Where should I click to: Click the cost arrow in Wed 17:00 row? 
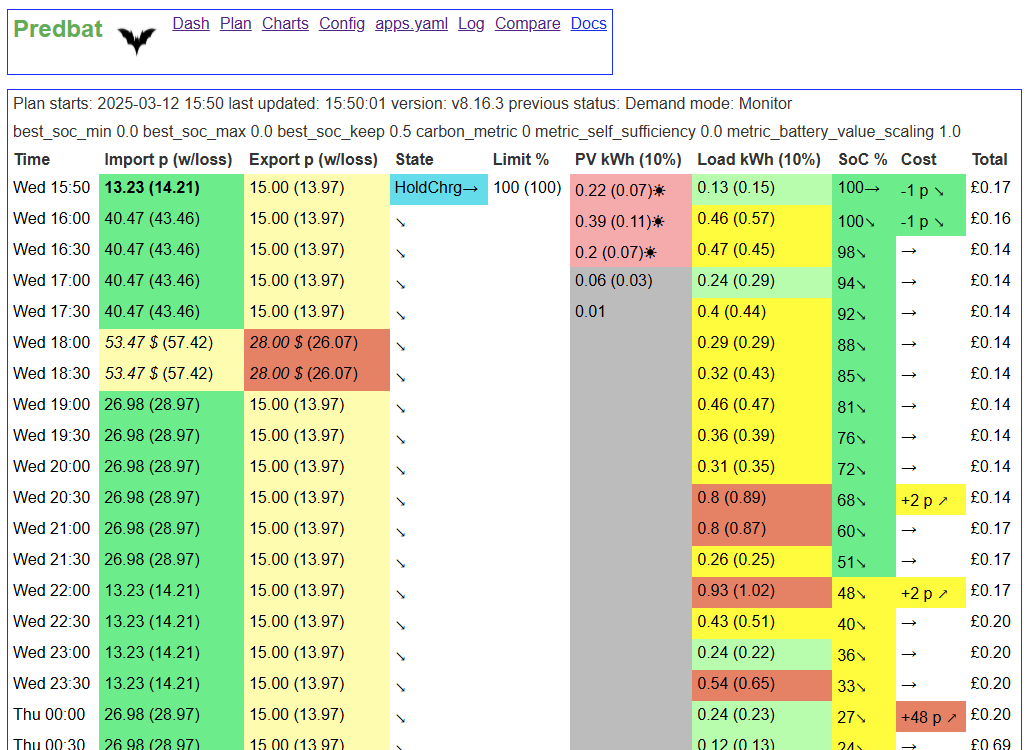(x=909, y=282)
